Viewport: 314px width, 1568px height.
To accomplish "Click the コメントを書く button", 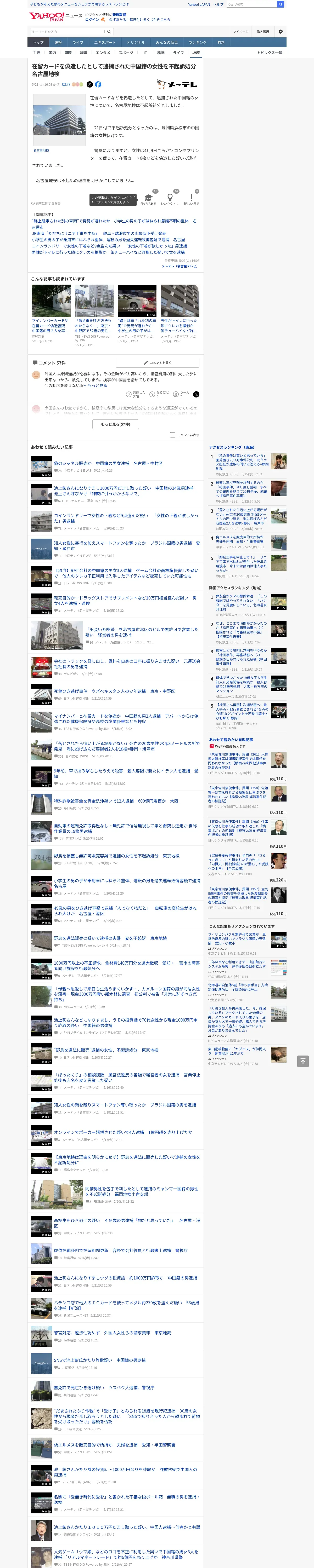I will tap(158, 363).
